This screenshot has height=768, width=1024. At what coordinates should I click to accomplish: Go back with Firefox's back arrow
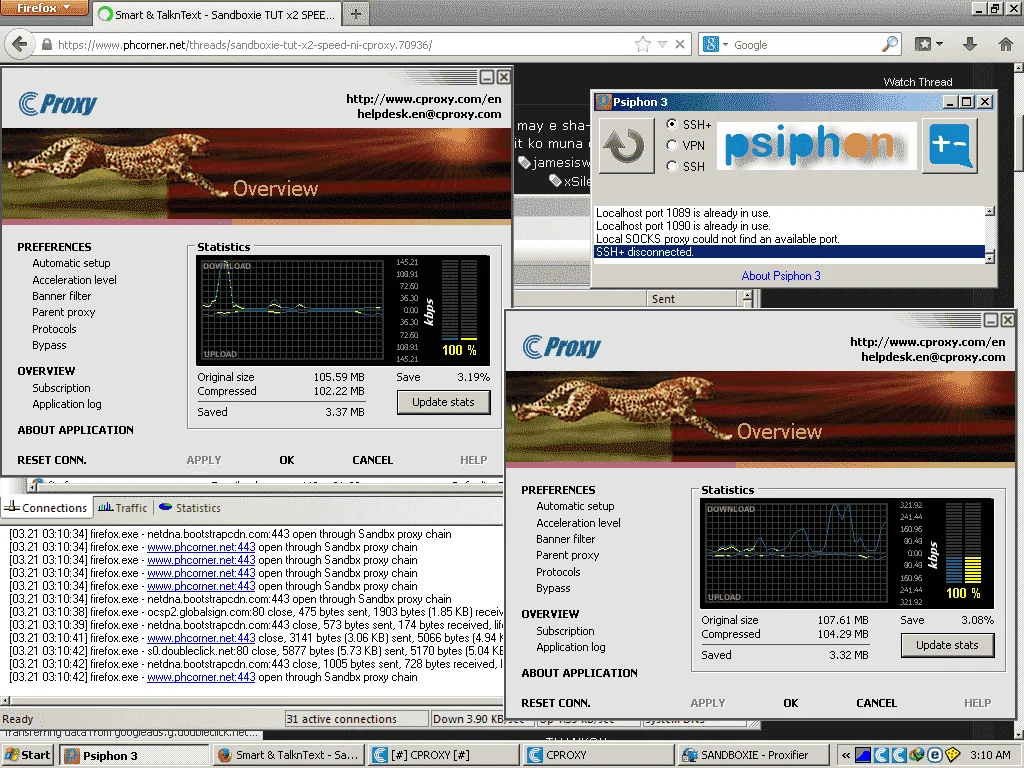(20, 44)
